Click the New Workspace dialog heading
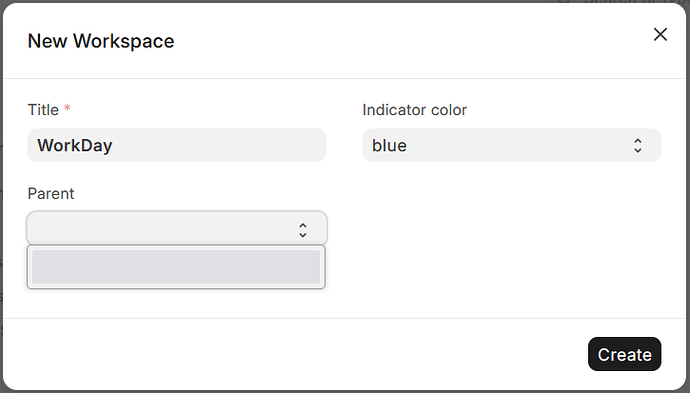690x393 pixels. [x=101, y=41]
